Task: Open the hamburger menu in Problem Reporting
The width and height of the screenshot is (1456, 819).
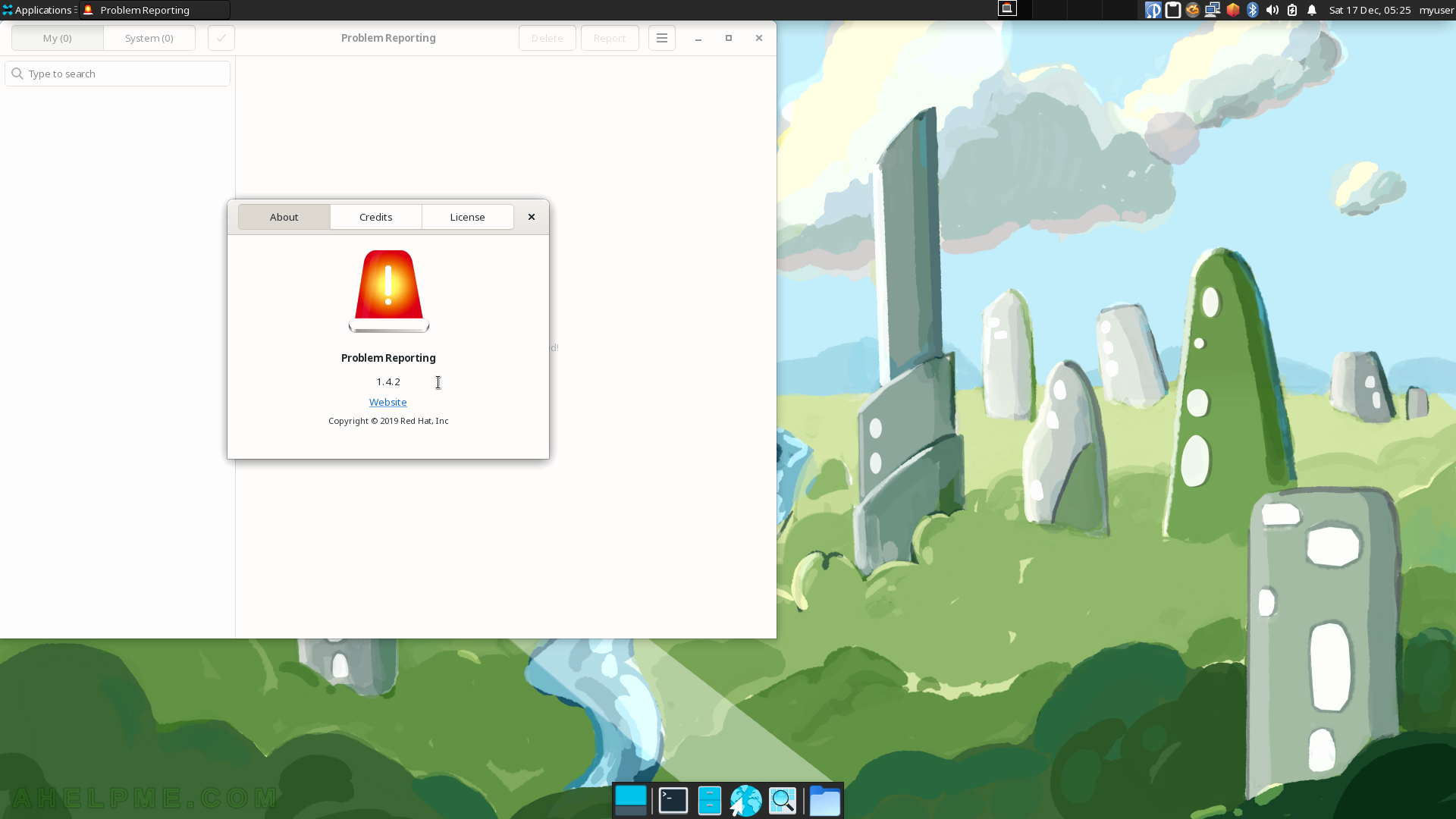Action: coord(662,38)
